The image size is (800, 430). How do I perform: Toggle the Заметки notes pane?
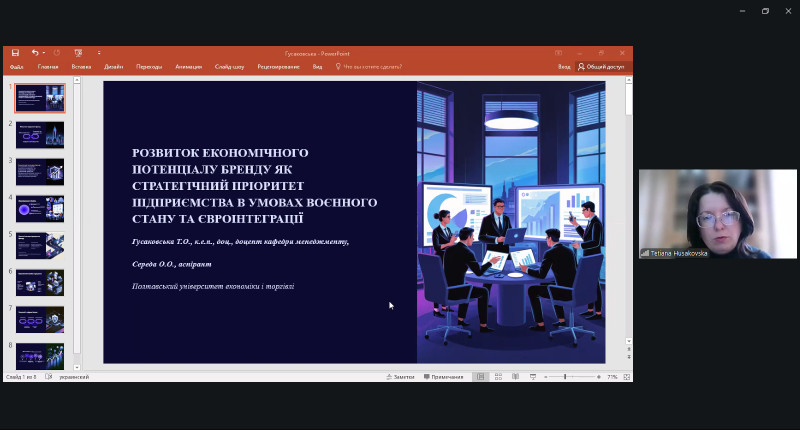point(400,377)
